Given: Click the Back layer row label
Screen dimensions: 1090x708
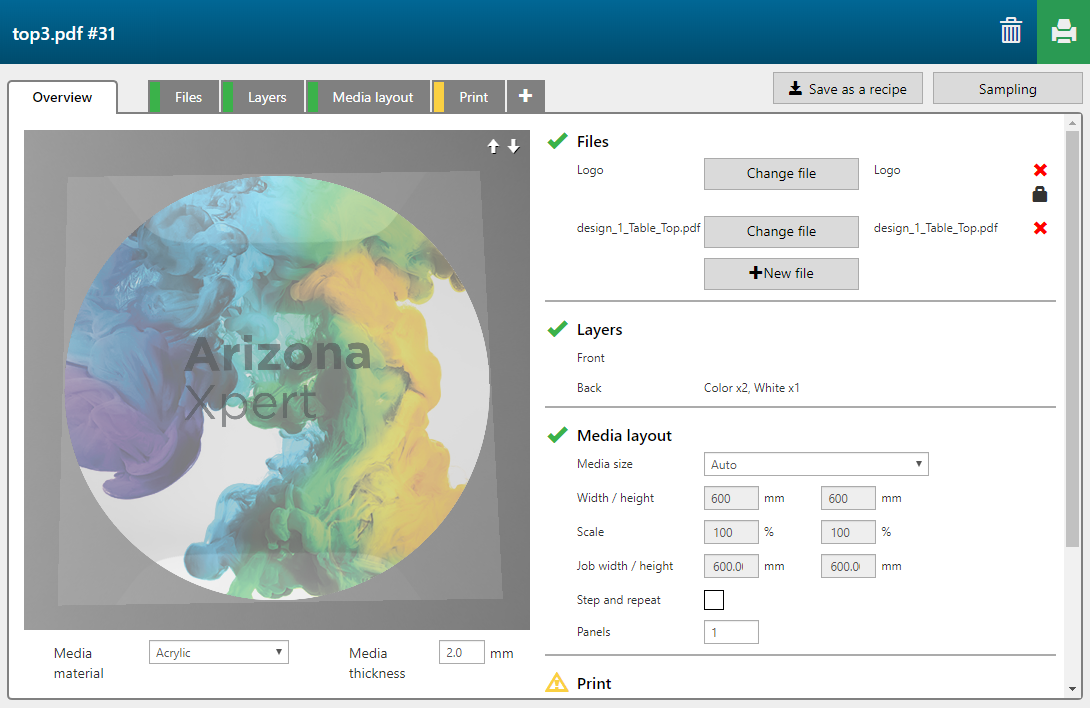Looking at the screenshot, I should pos(589,387).
